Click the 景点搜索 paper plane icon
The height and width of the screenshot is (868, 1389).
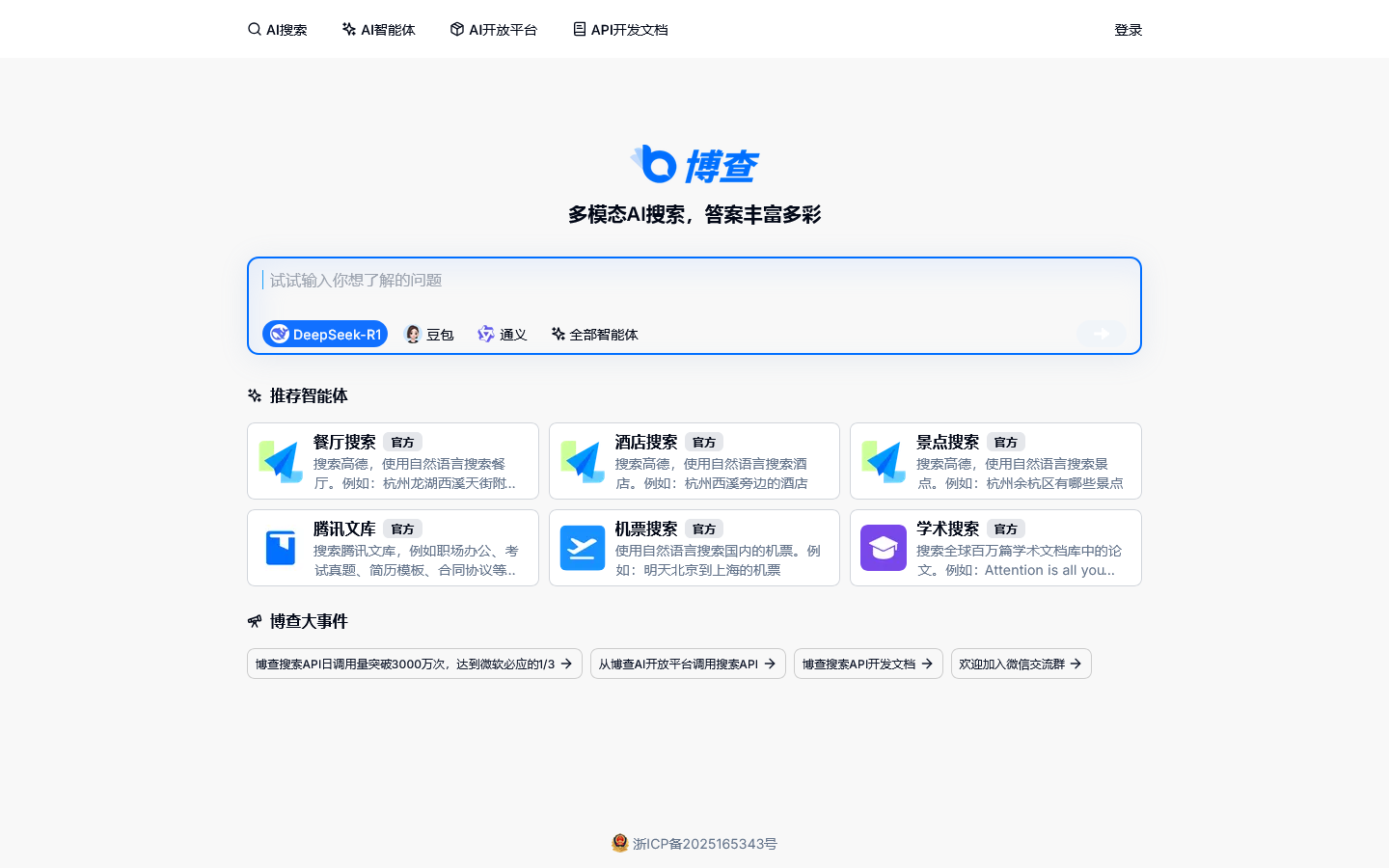point(884,461)
